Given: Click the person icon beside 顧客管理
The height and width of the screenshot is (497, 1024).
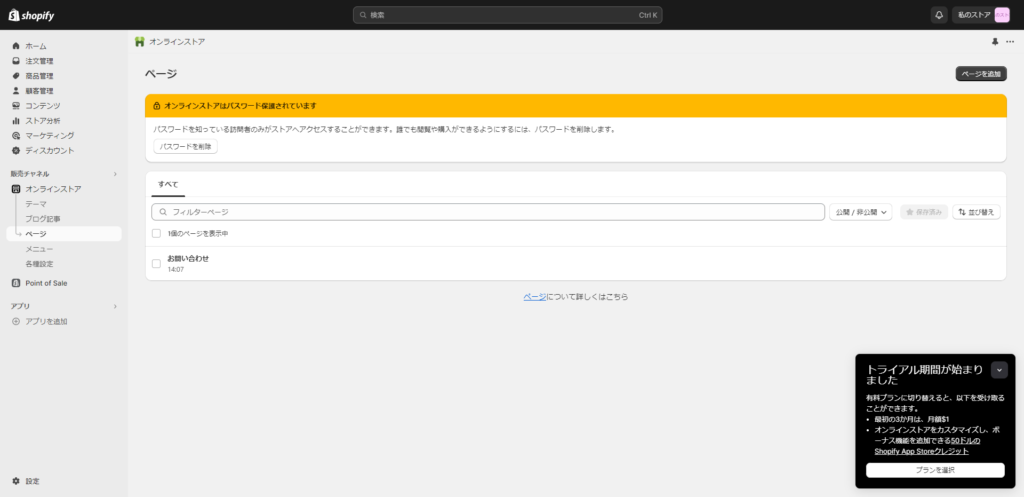Looking at the screenshot, I should point(16,91).
